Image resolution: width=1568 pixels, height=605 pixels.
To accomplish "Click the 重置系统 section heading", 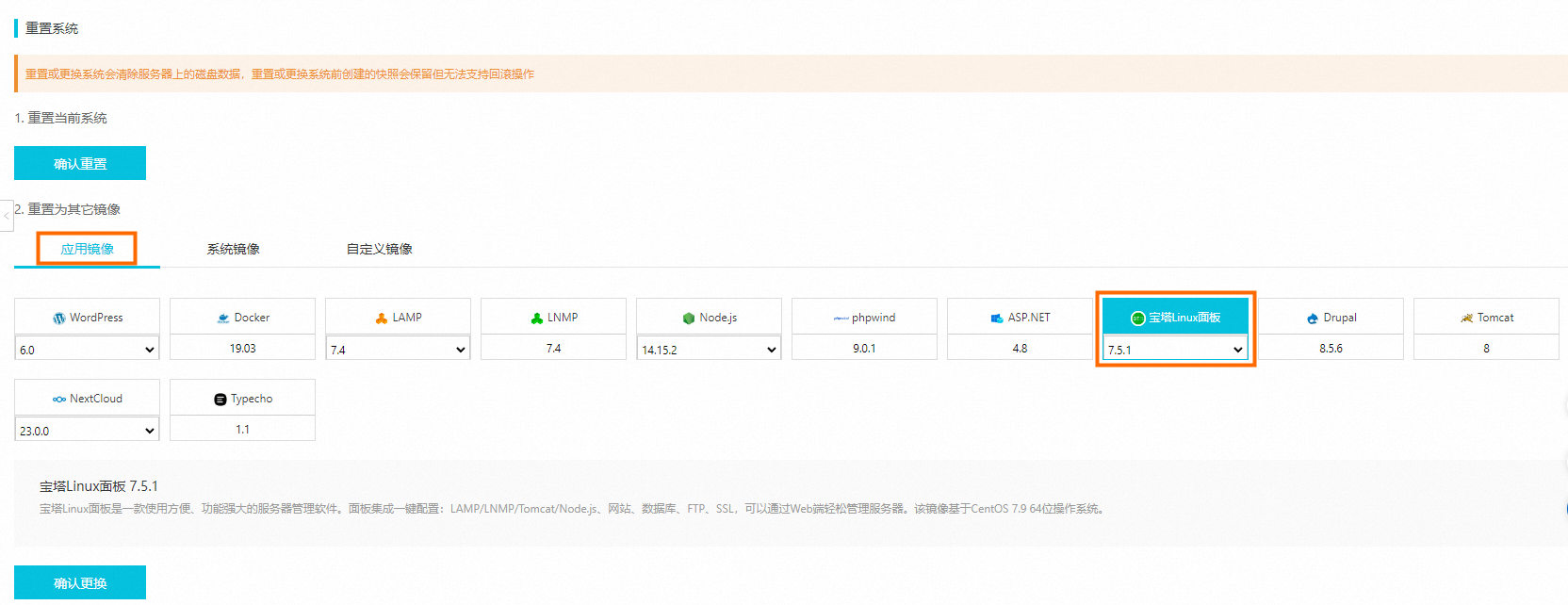I will click(52, 28).
